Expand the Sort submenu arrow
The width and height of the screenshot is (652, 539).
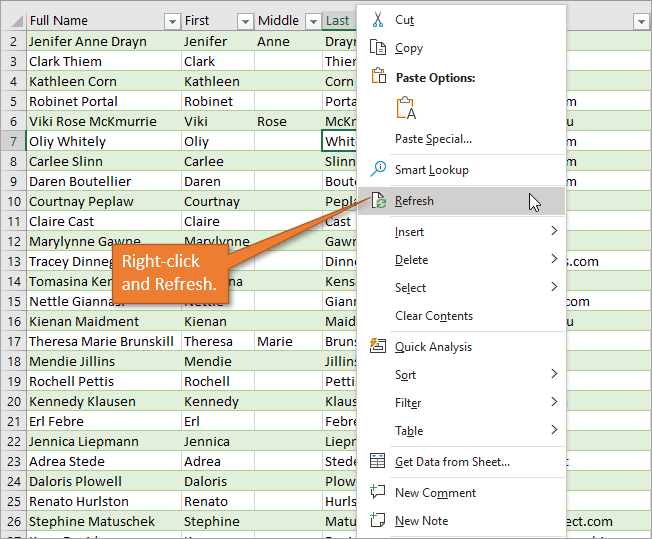click(554, 375)
